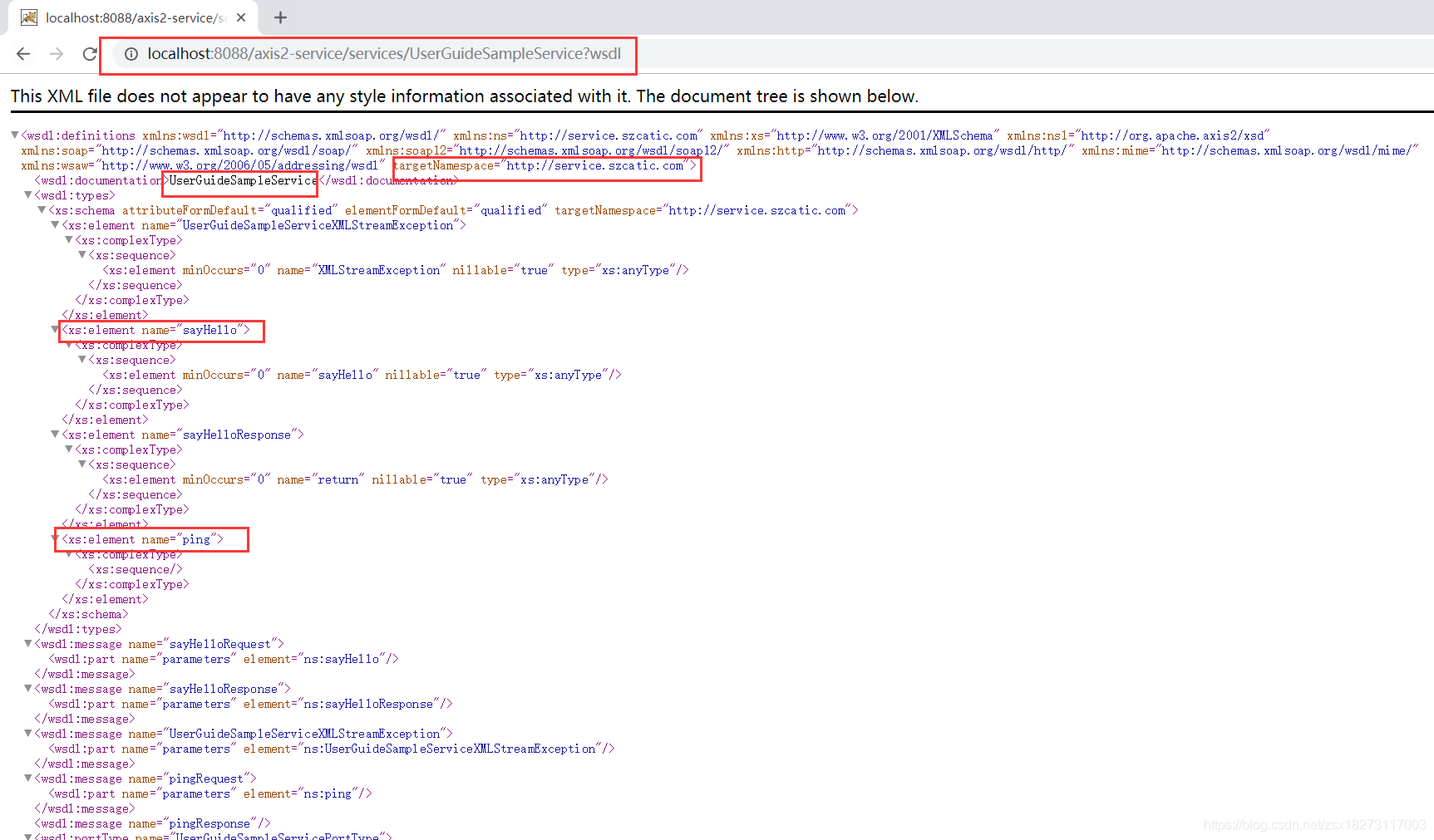Click the XMLStreamException anyType element line
Image resolution: width=1434 pixels, height=840 pixels.
(x=396, y=270)
